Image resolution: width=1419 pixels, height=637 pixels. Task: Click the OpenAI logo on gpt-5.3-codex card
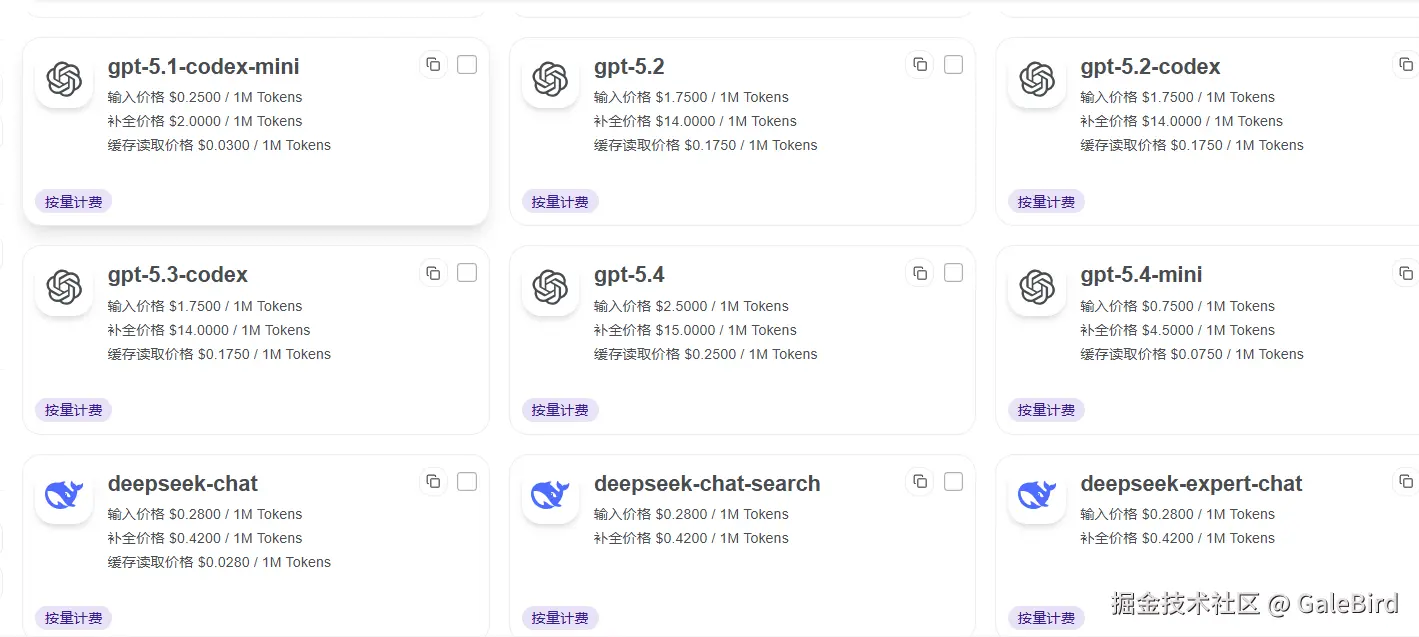(x=64, y=287)
